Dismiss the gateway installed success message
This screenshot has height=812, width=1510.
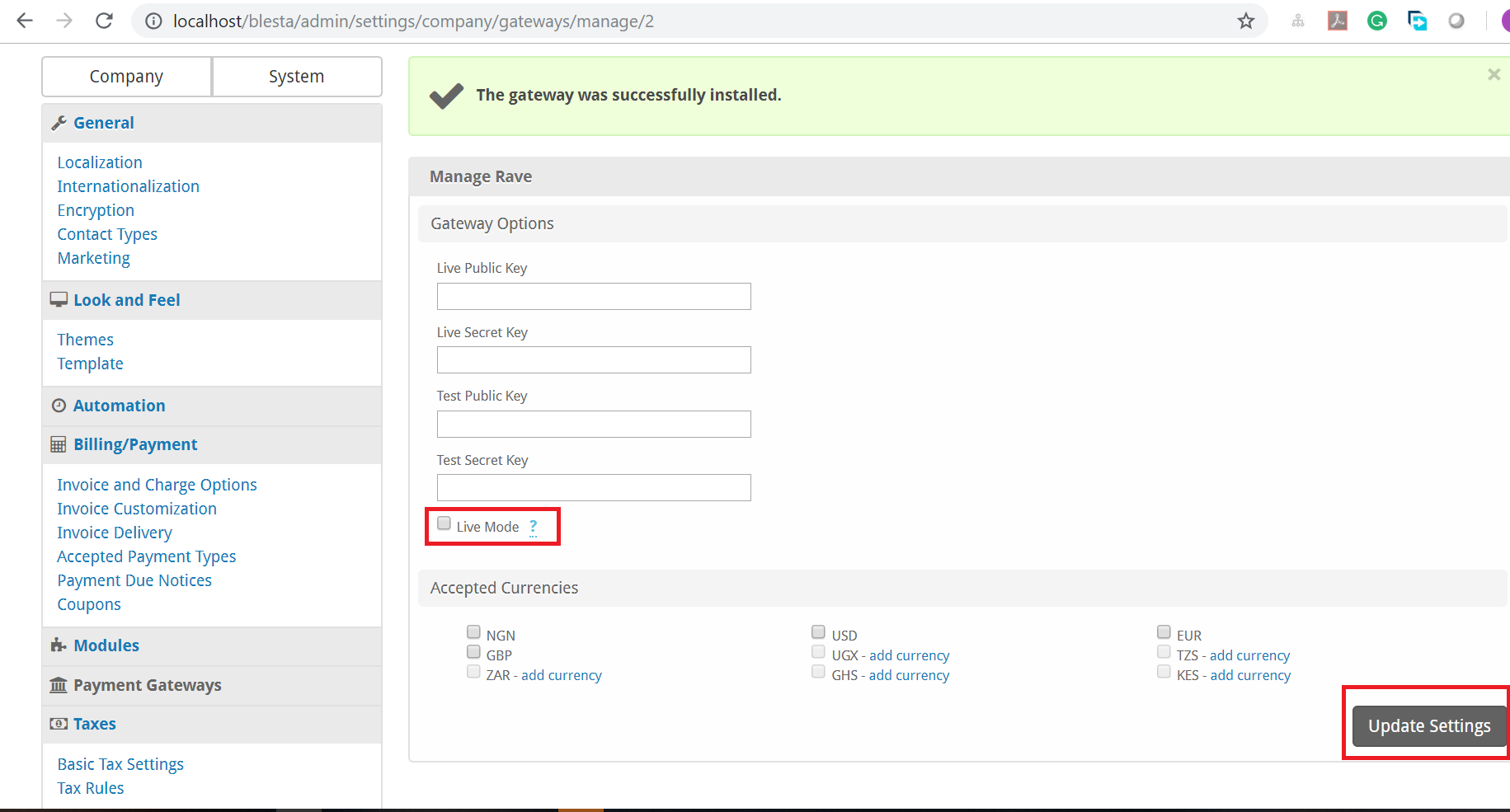[x=1494, y=75]
